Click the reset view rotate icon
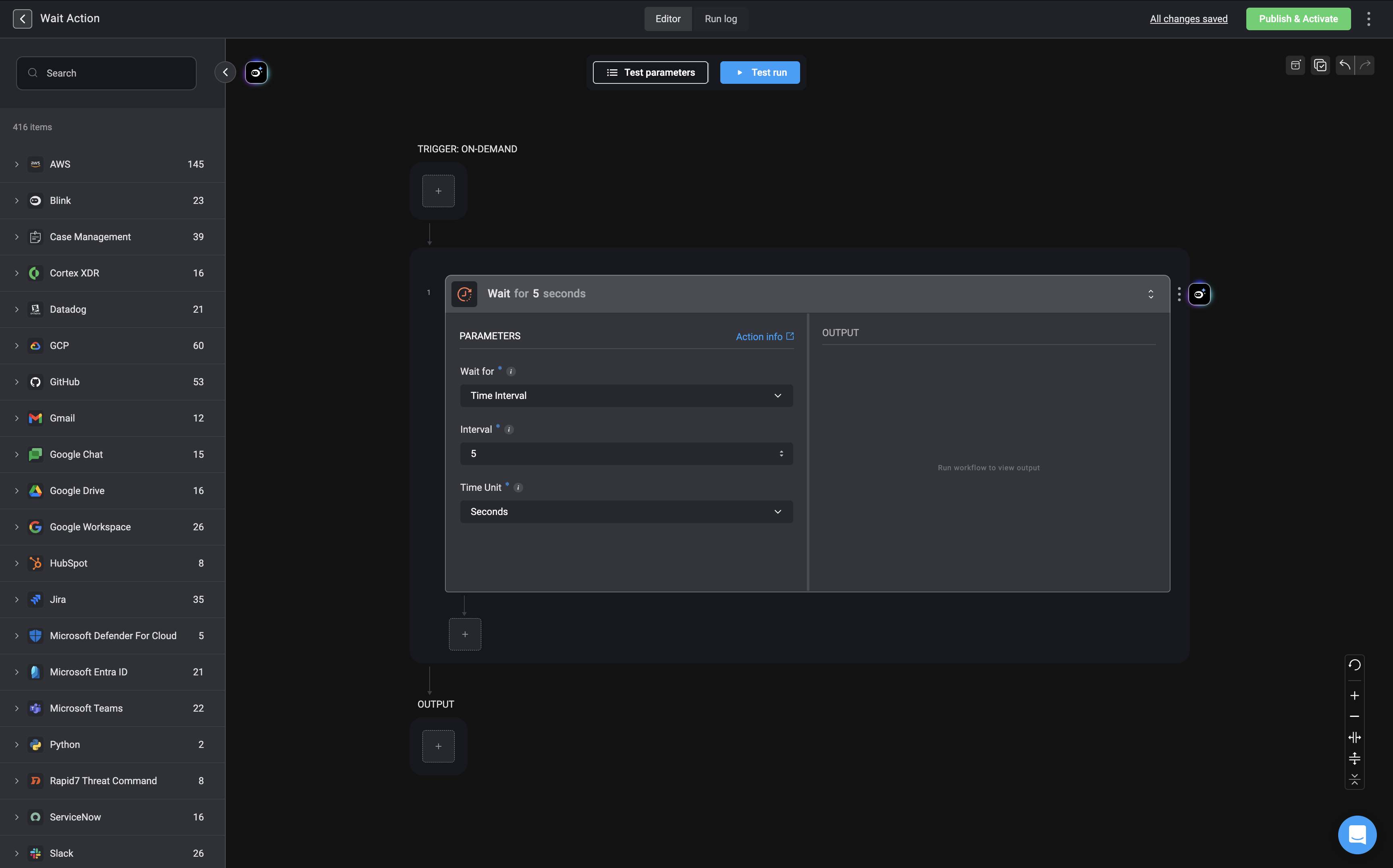This screenshot has height=868, width=1393. click(x=1355, y=665)
